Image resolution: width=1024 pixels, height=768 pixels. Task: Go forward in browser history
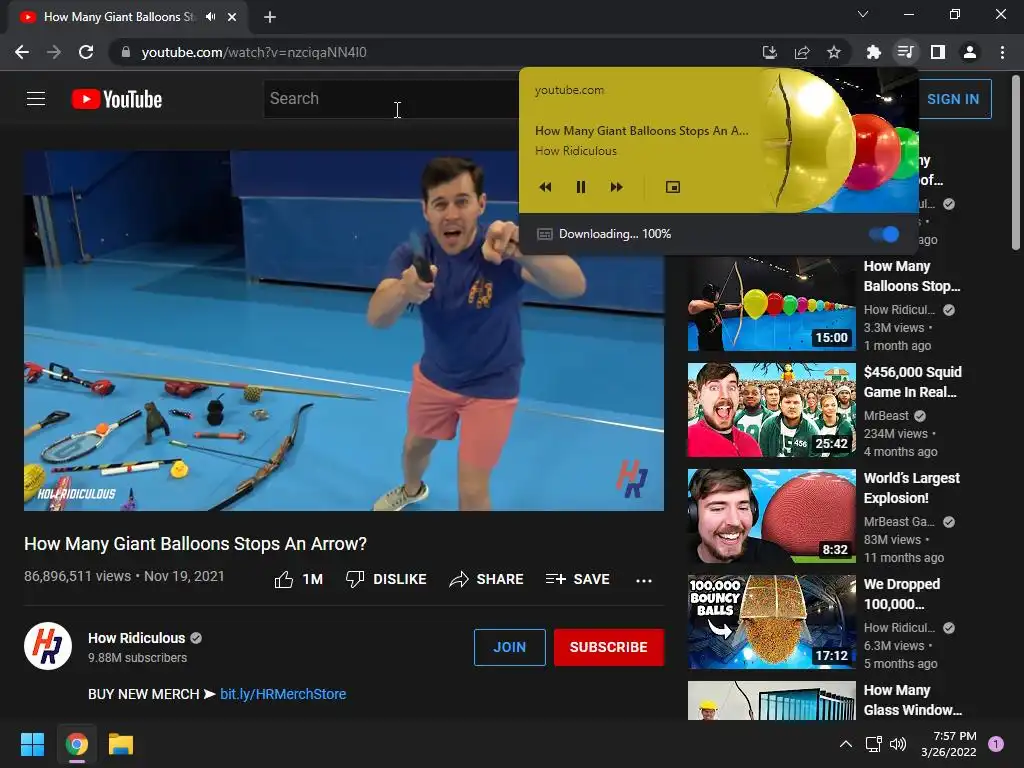(x=54, y=52)
